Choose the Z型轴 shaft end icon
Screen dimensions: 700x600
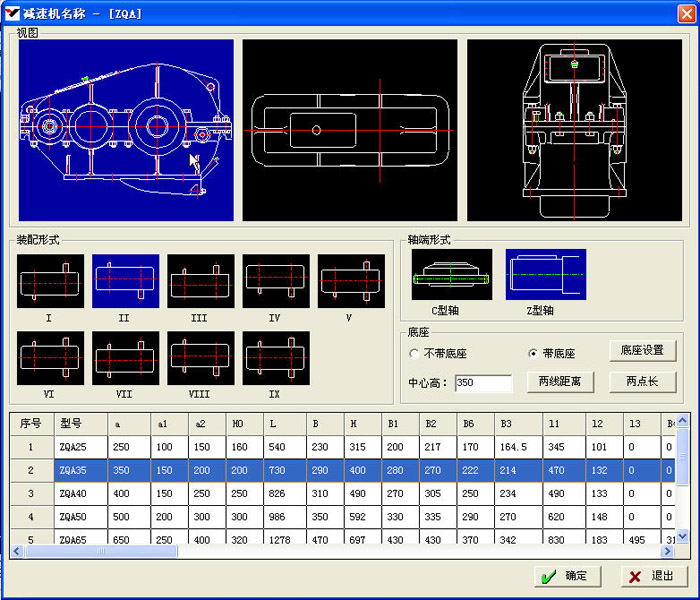coord(545,274)
